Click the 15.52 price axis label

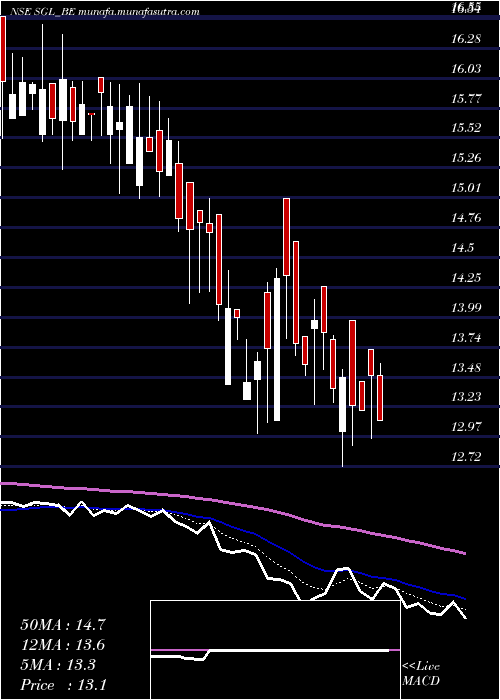point(466,128)
